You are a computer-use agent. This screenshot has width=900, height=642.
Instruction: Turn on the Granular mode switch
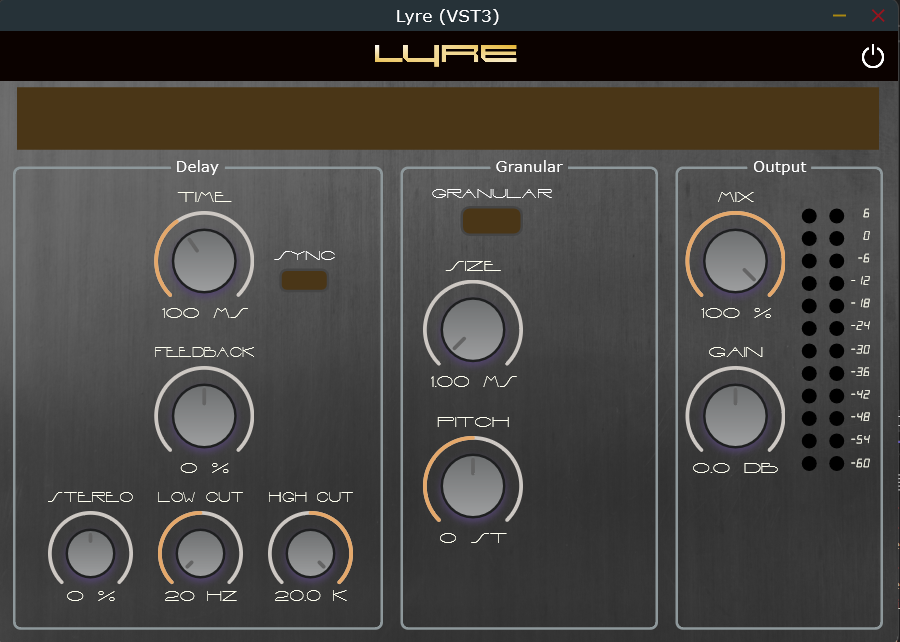491,221
